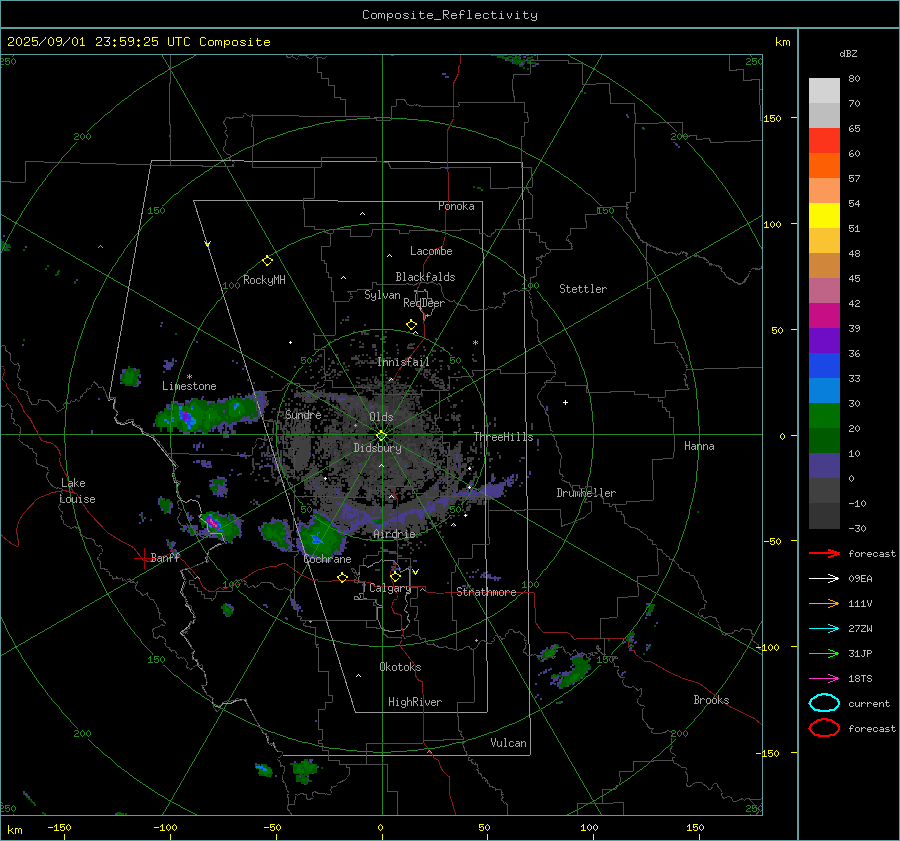Click the Olds label

pos(381,417)
